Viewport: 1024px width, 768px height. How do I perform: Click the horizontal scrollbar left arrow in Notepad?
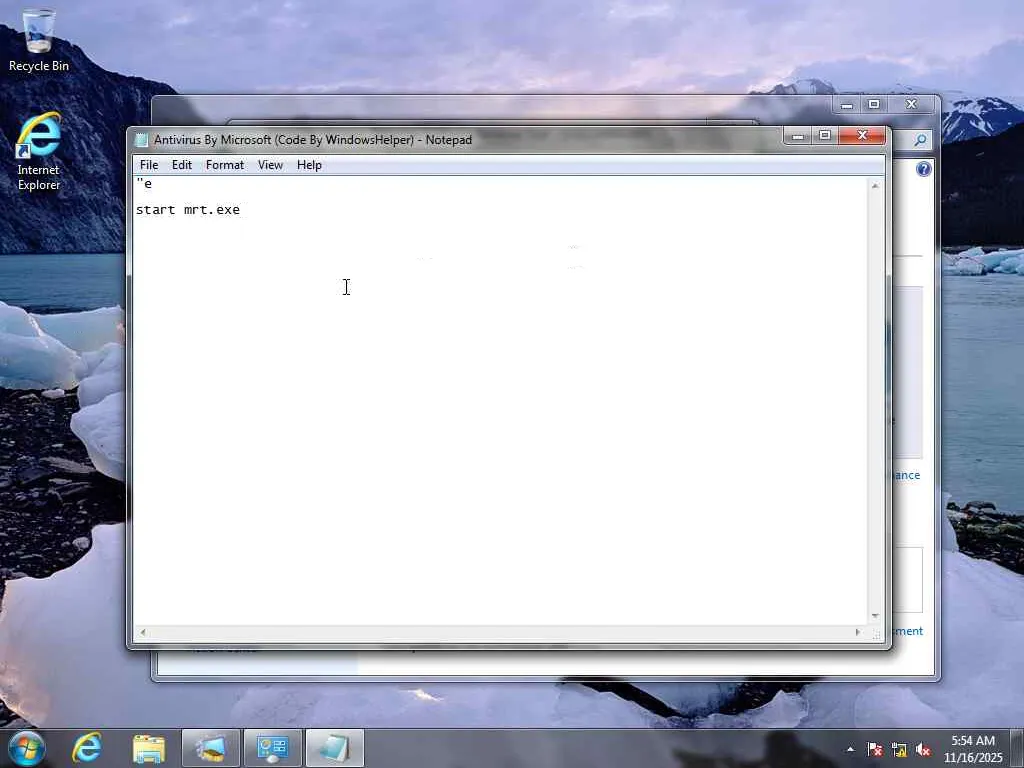tap(142, 632)
